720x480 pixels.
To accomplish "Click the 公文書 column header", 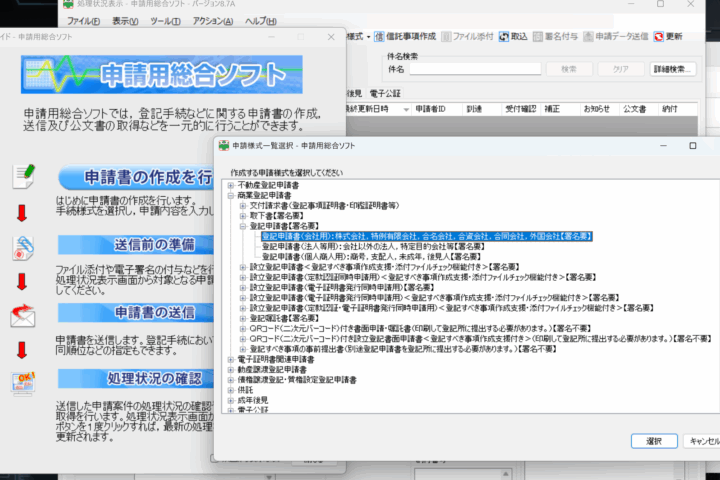I will (638, 109).
